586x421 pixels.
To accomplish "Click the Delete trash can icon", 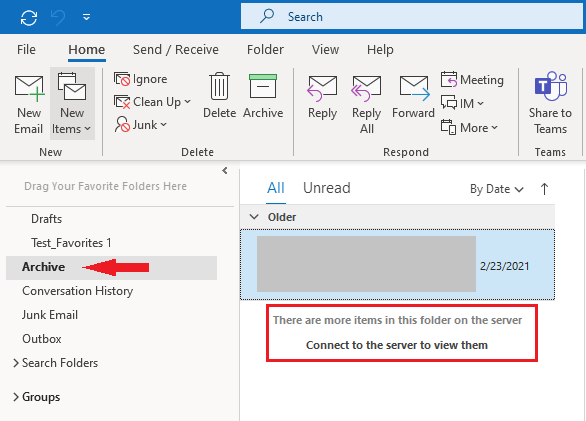I will coord(219,86).
